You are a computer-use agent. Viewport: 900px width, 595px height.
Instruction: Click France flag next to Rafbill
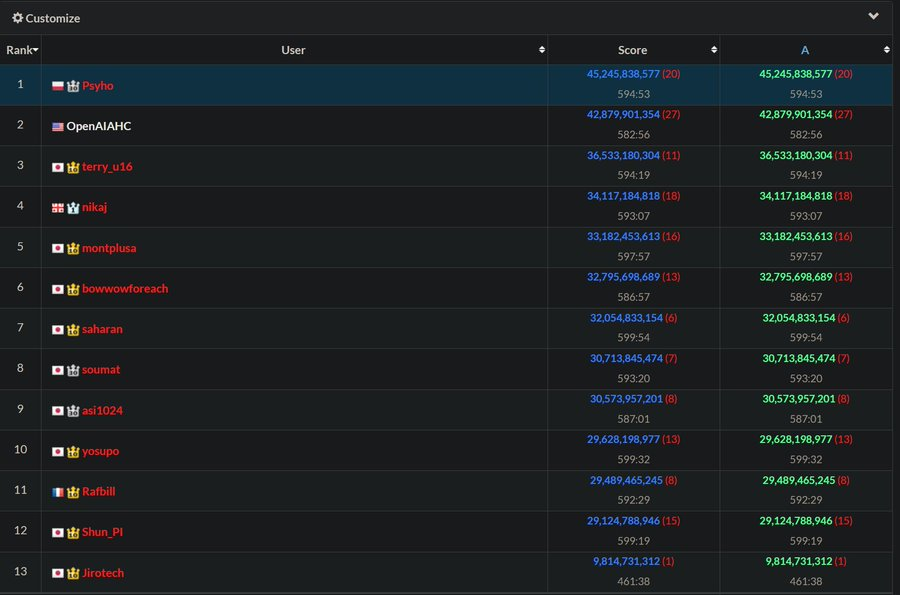click(57, 492)
